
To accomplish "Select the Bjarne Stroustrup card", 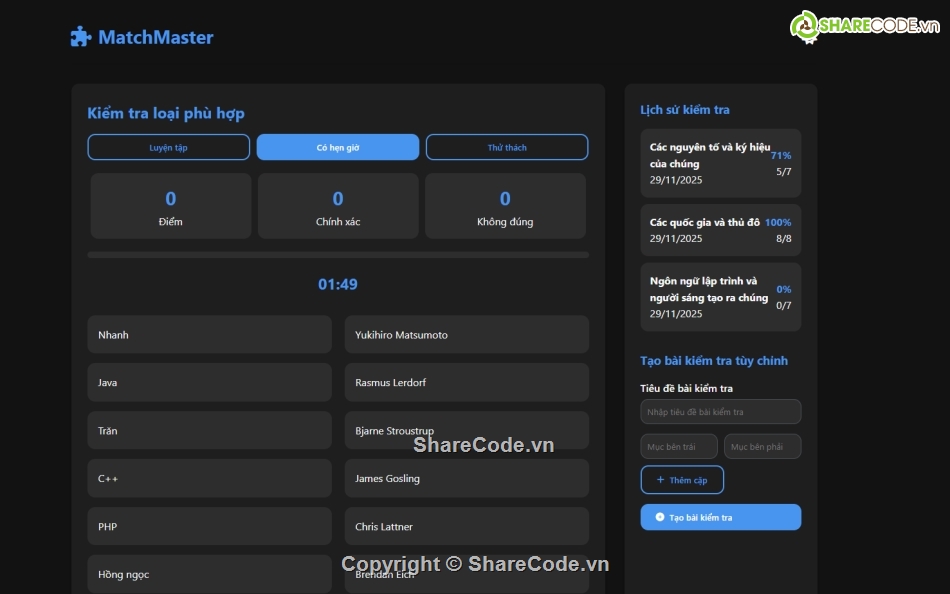I will pos(466,430).
